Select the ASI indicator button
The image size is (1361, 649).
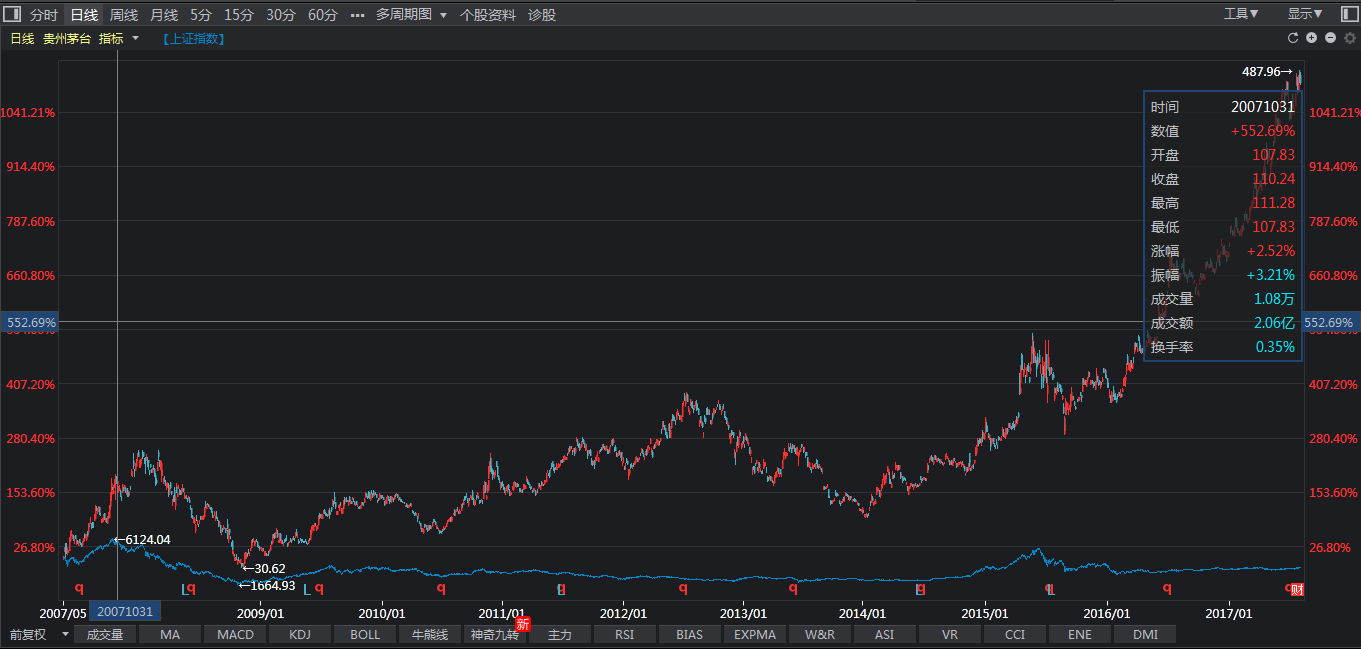point(885,634)
